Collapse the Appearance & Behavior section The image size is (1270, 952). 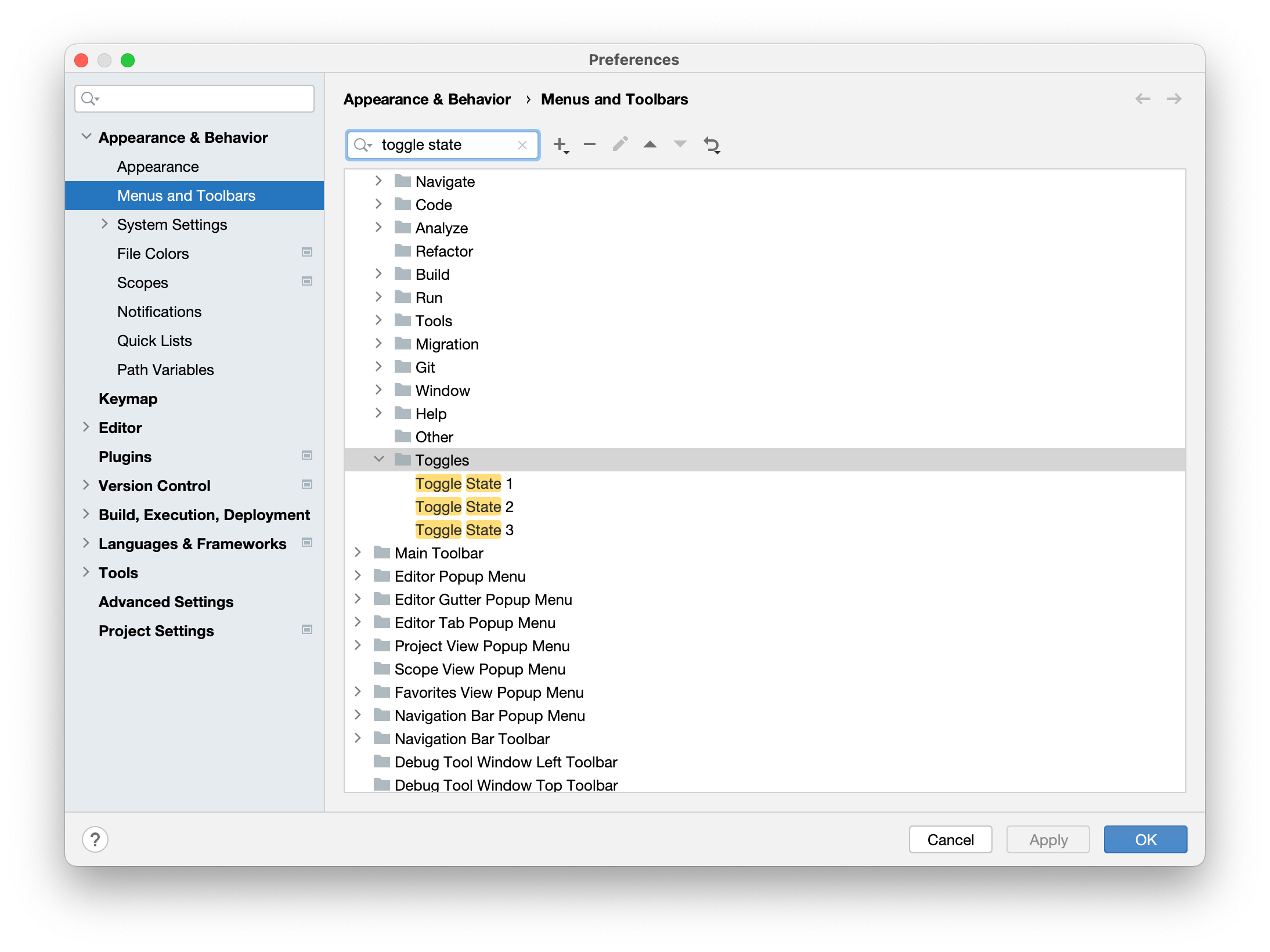point(86,136)
